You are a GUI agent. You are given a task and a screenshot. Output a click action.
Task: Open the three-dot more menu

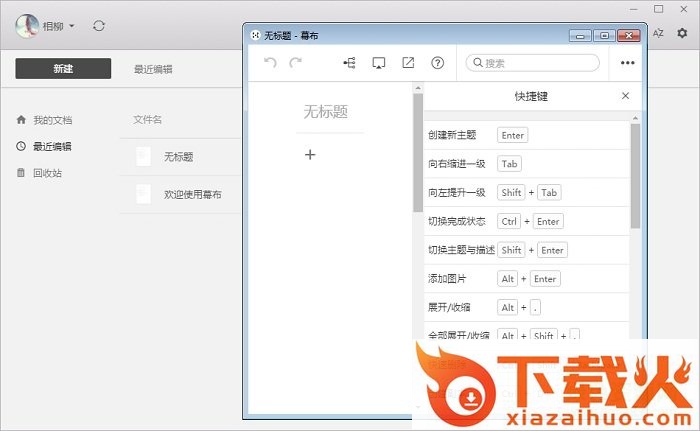pos(627,63)
